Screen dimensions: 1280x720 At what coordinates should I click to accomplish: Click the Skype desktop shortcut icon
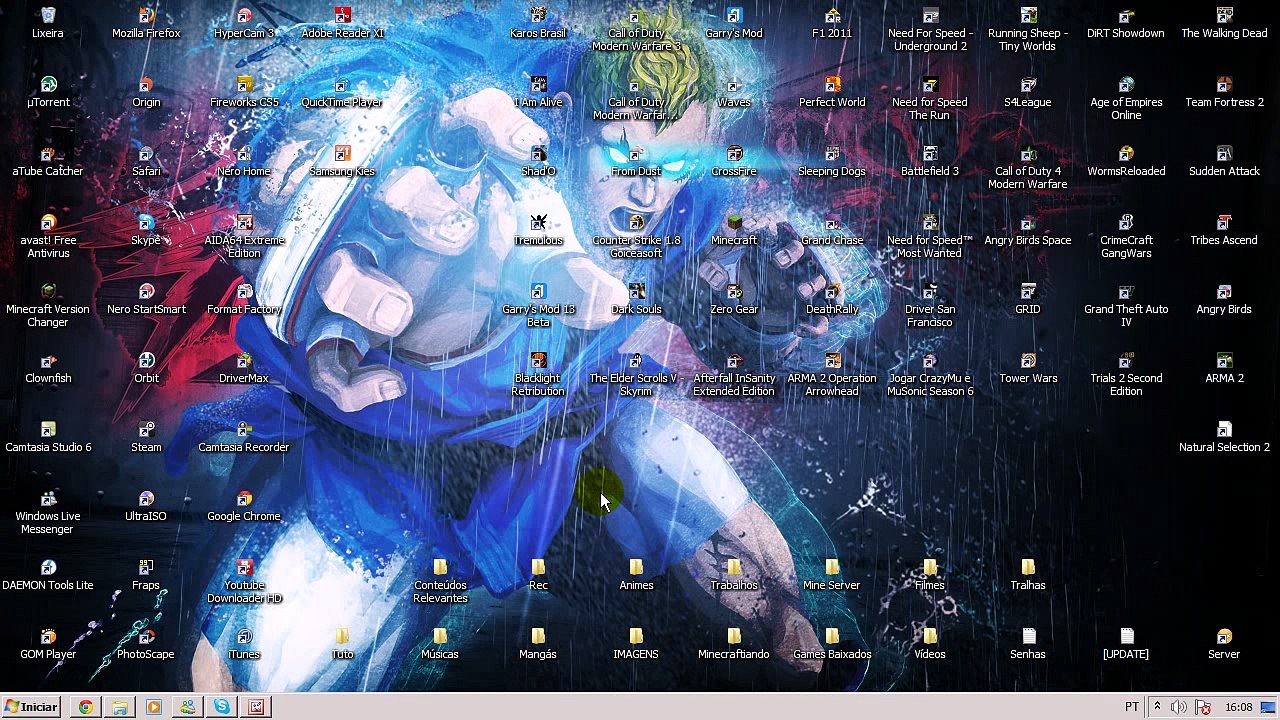[146, 230]
